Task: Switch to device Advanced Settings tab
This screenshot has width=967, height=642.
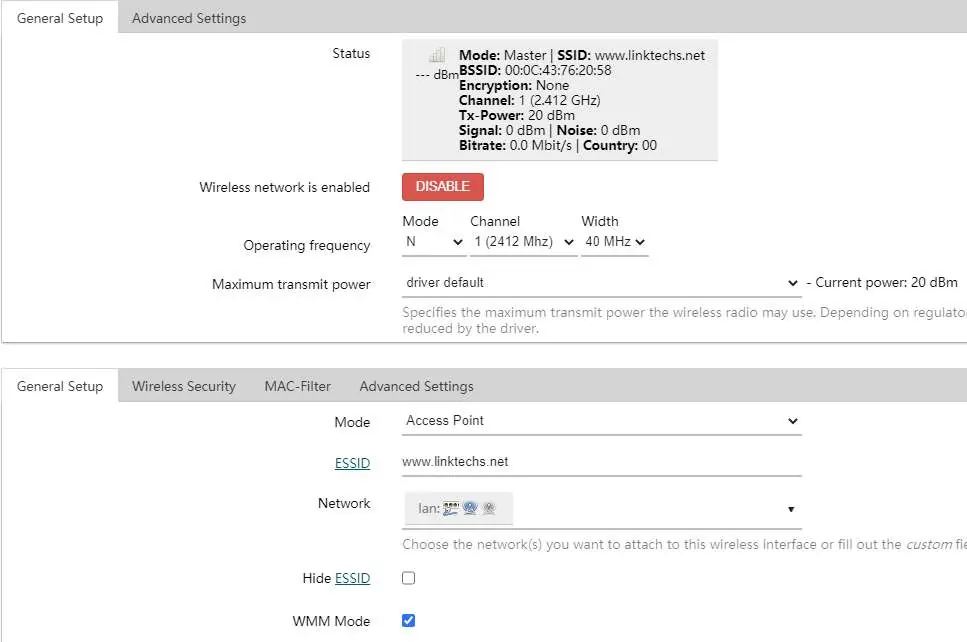Action: tap(189, 18)
